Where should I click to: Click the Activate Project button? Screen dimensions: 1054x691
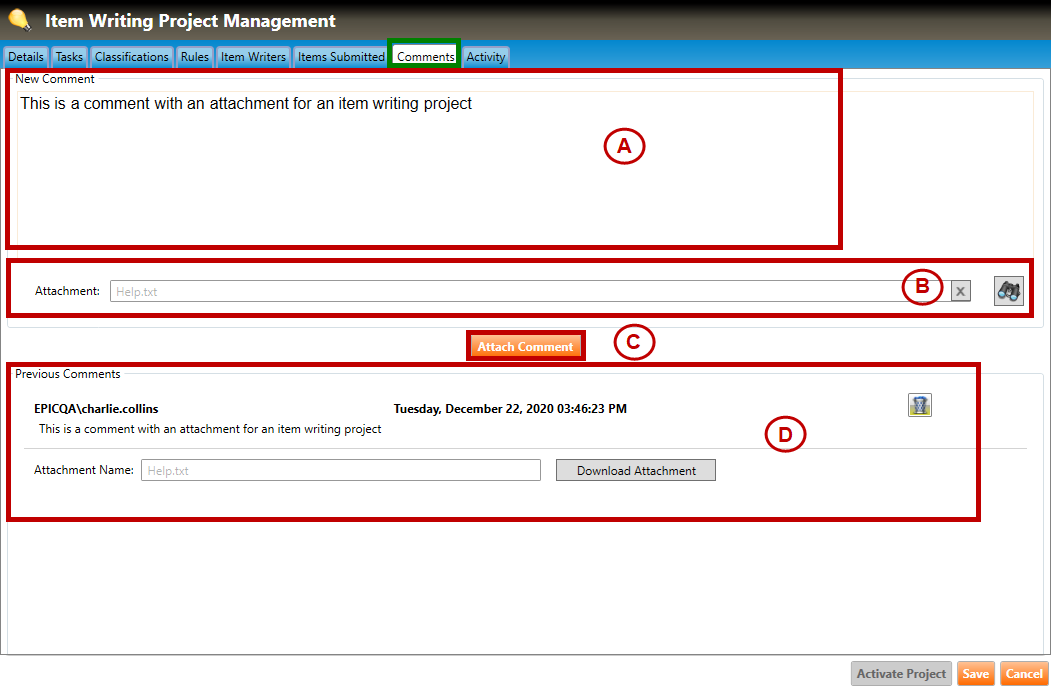coord(901,674)
